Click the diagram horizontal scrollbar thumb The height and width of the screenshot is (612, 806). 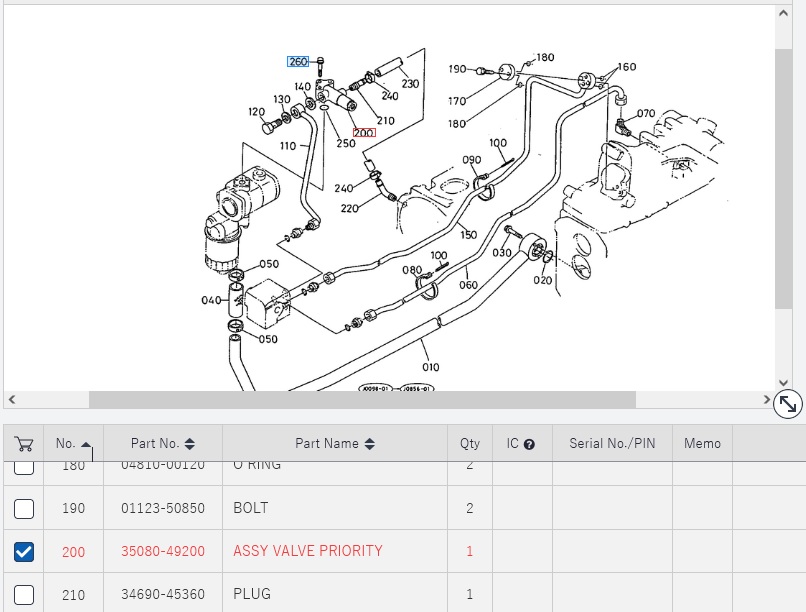point(362,400)
